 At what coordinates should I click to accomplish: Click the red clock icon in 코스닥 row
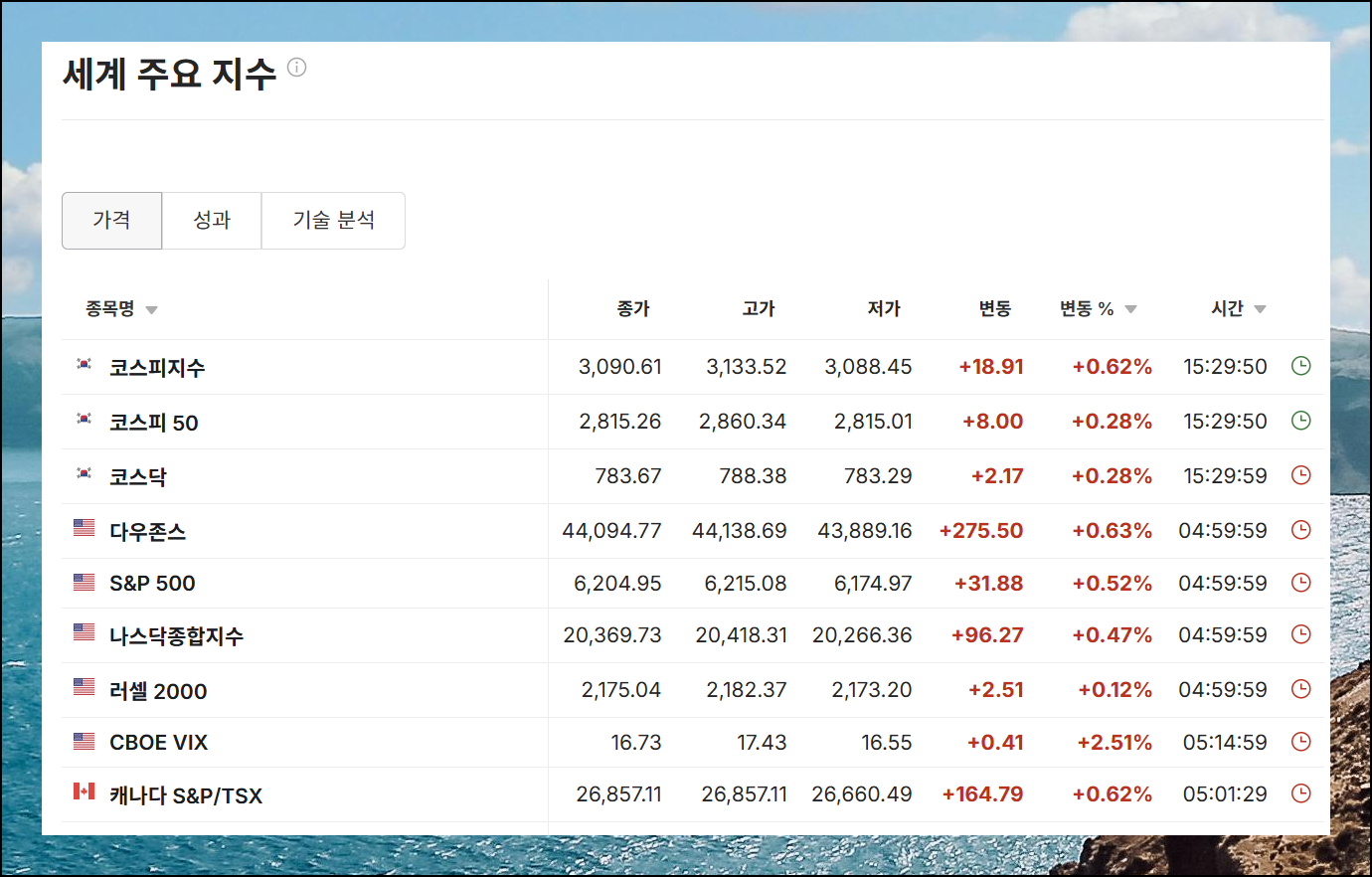click(x=1300, y=475)
